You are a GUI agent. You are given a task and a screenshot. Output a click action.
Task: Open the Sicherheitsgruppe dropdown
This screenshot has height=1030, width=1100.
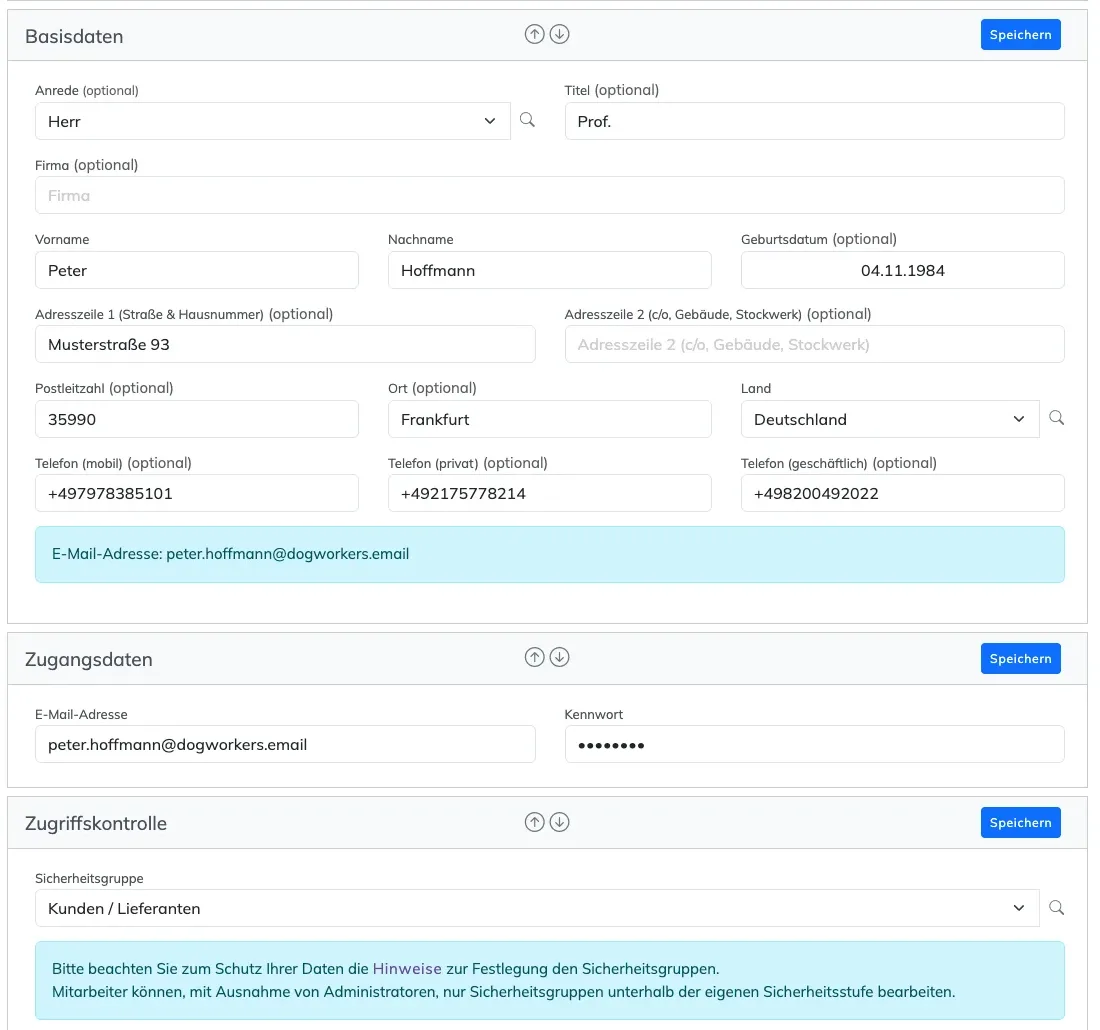tap(537, 909)
